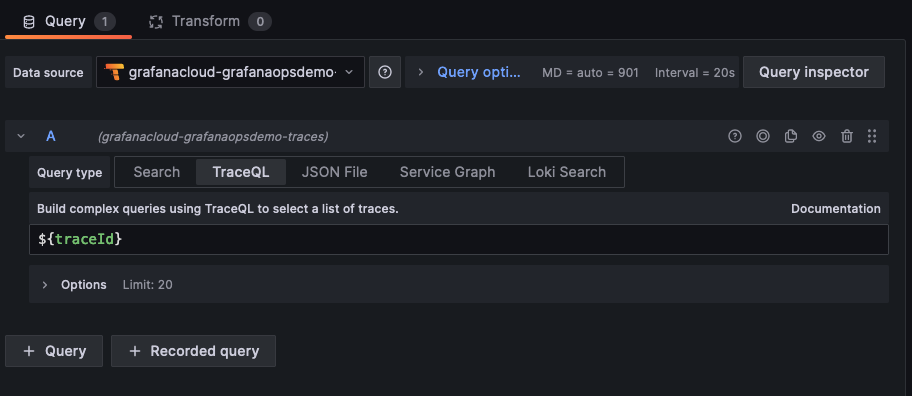The image size is (912, 396).
Task: Open data source help question icon
Action: [384, 72]
